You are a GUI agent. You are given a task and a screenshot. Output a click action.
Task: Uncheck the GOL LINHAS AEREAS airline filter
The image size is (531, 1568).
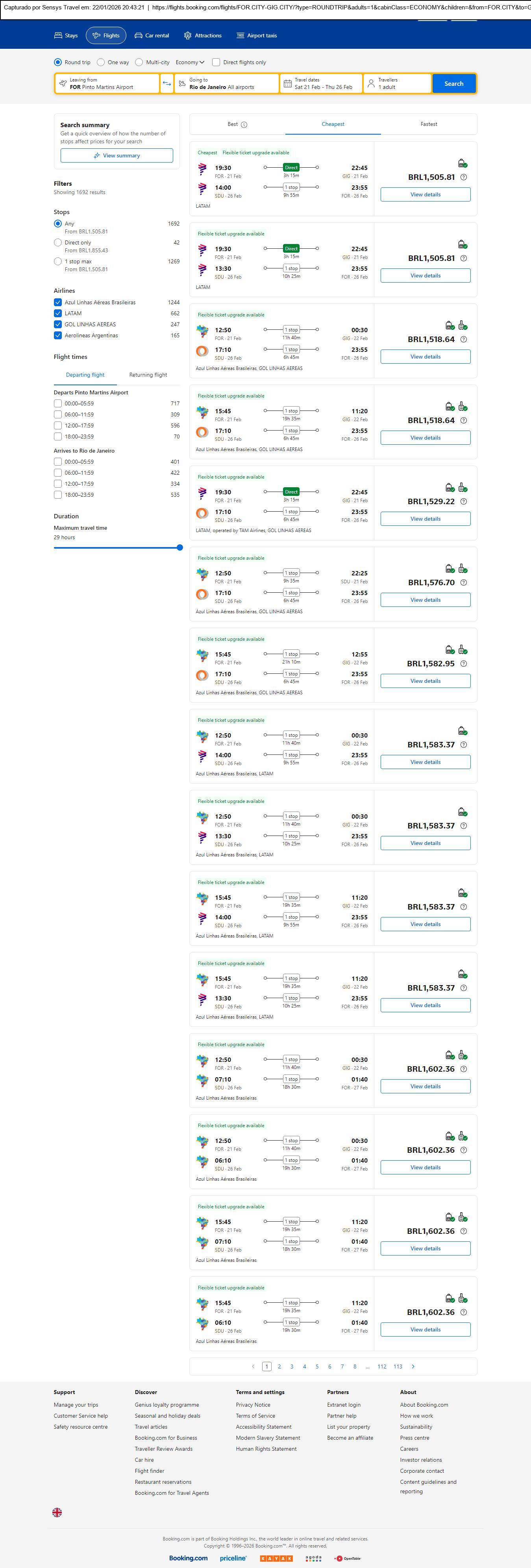[58, 324]
